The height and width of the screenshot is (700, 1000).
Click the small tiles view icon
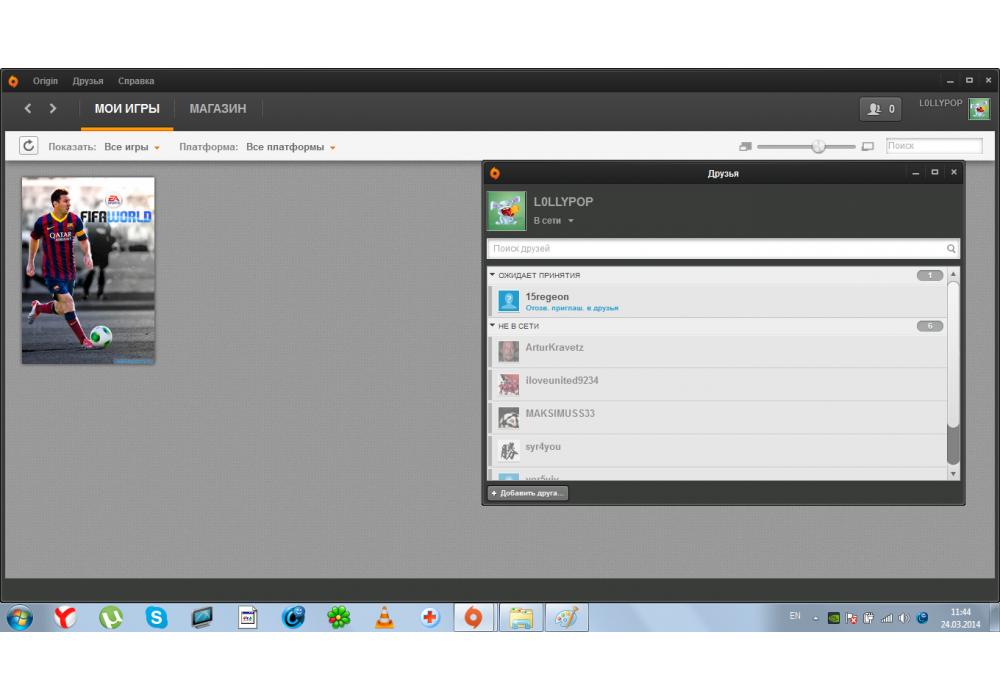(x=745, y=147)
